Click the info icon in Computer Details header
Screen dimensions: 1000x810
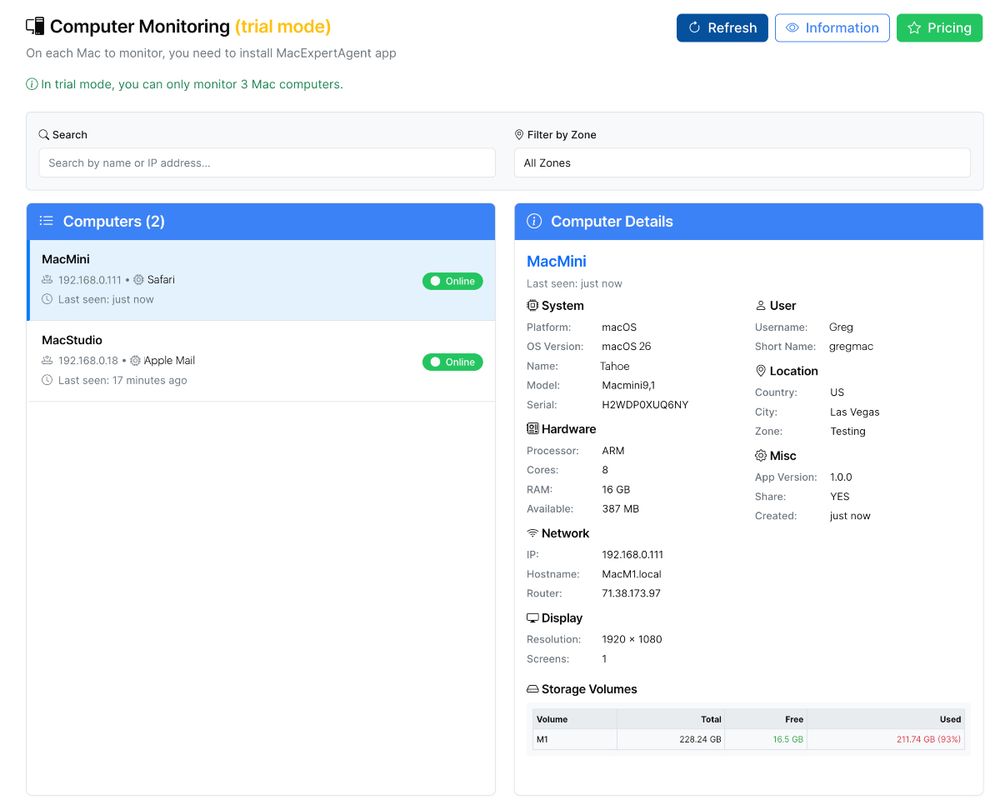pos(534,221)
